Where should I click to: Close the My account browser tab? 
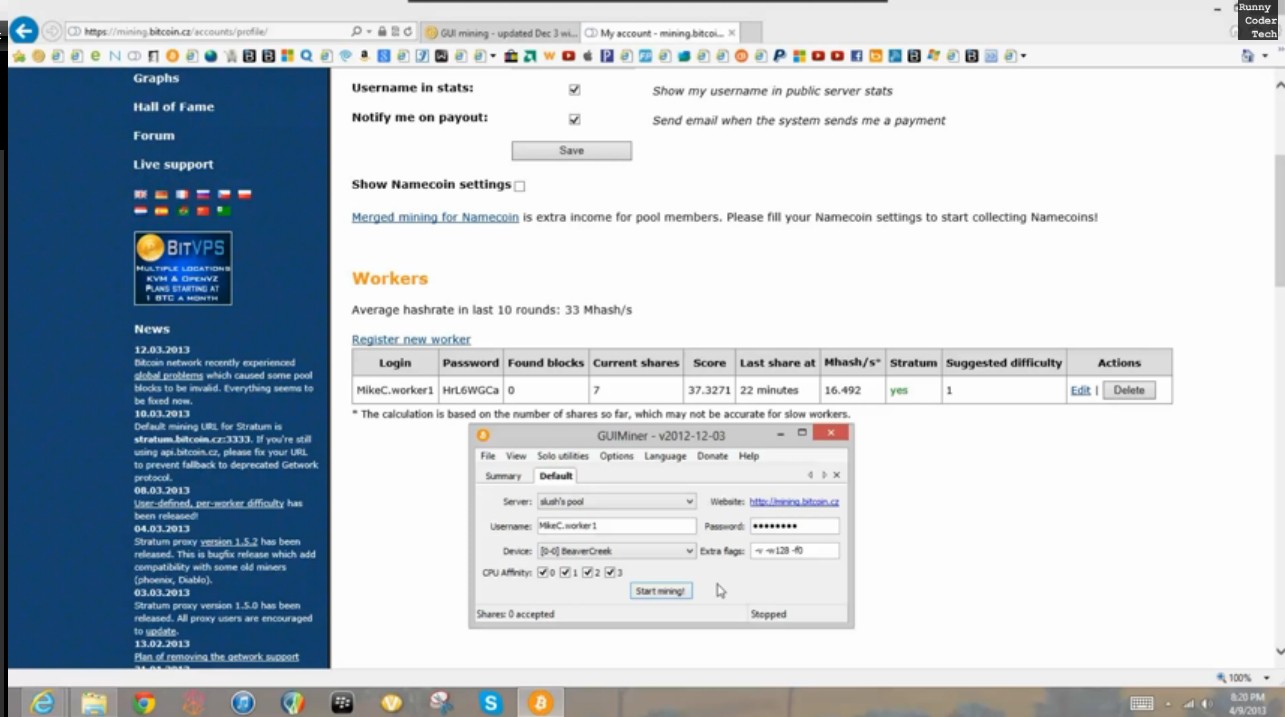[x=732, y=32]
